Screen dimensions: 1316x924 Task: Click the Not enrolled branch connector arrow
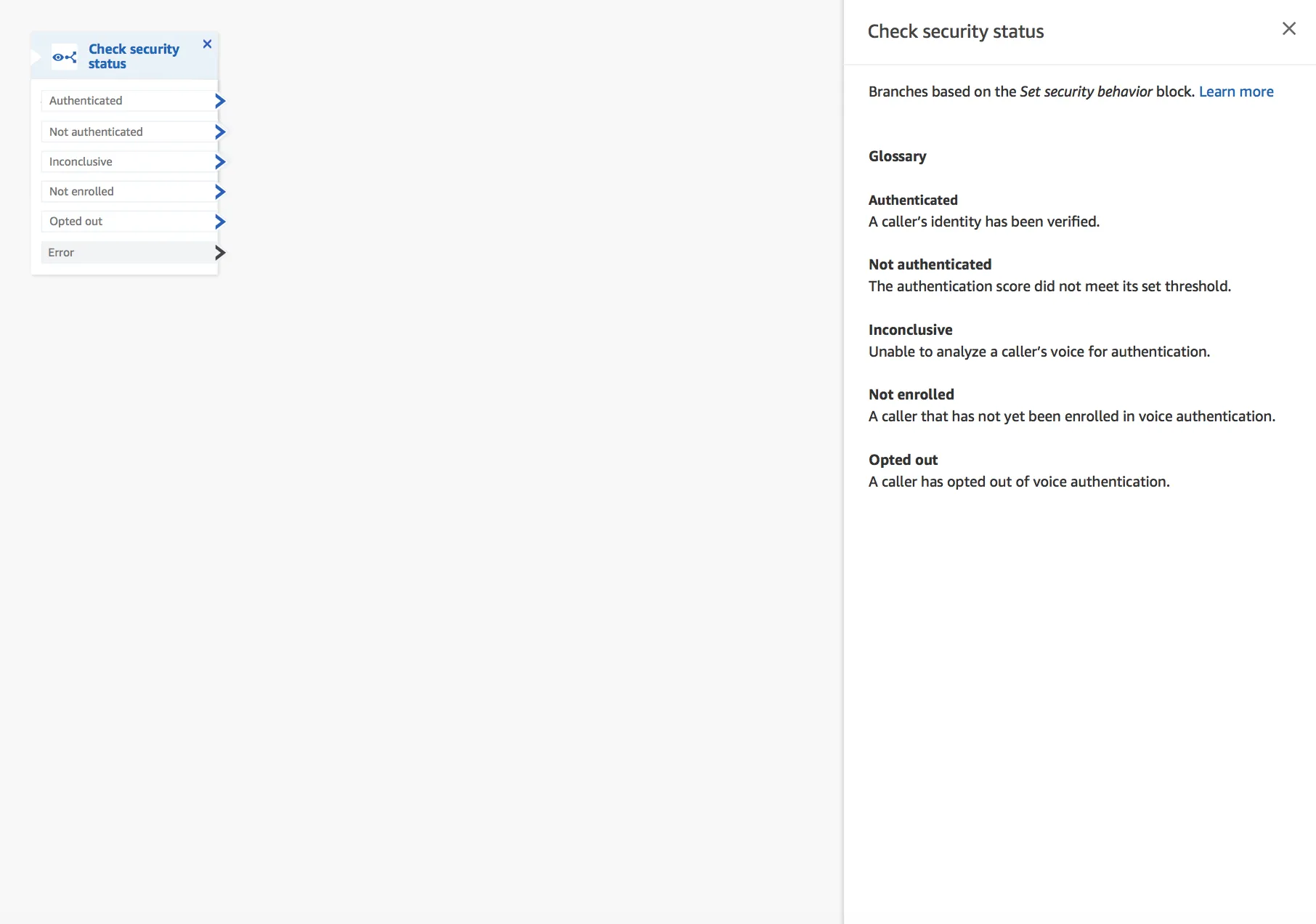(219, 192)
